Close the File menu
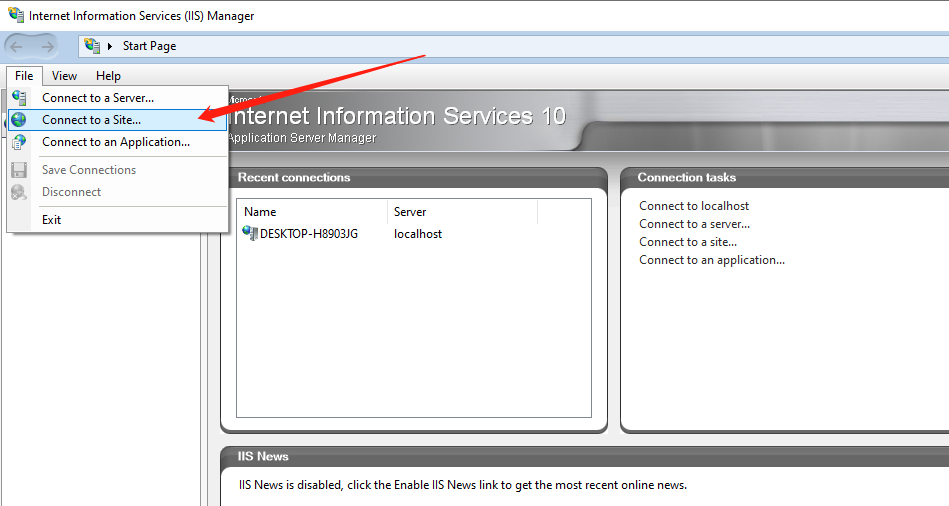This screenshot has height=506, width=949. (24, 76)
